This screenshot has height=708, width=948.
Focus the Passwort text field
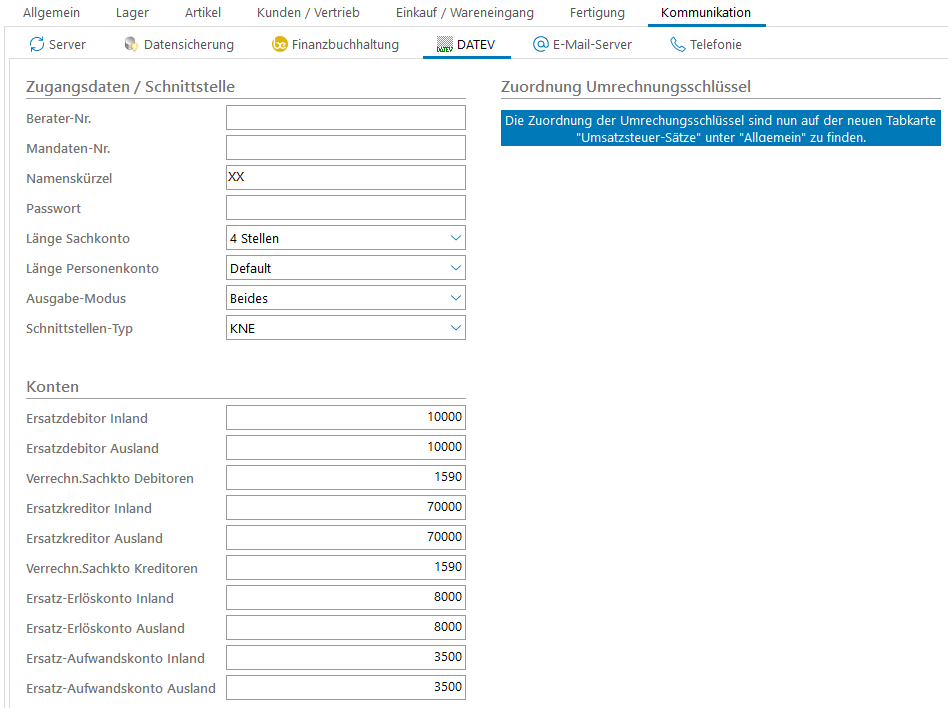(x=345, y=208)
